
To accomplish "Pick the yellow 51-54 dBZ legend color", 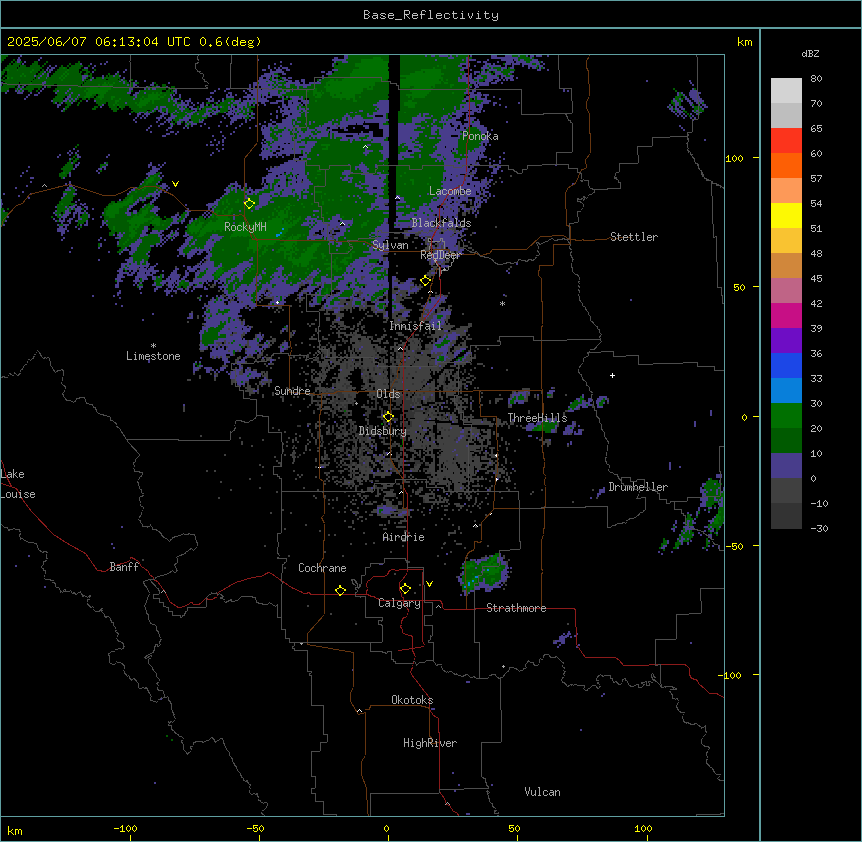I will (x=786, y=215).
